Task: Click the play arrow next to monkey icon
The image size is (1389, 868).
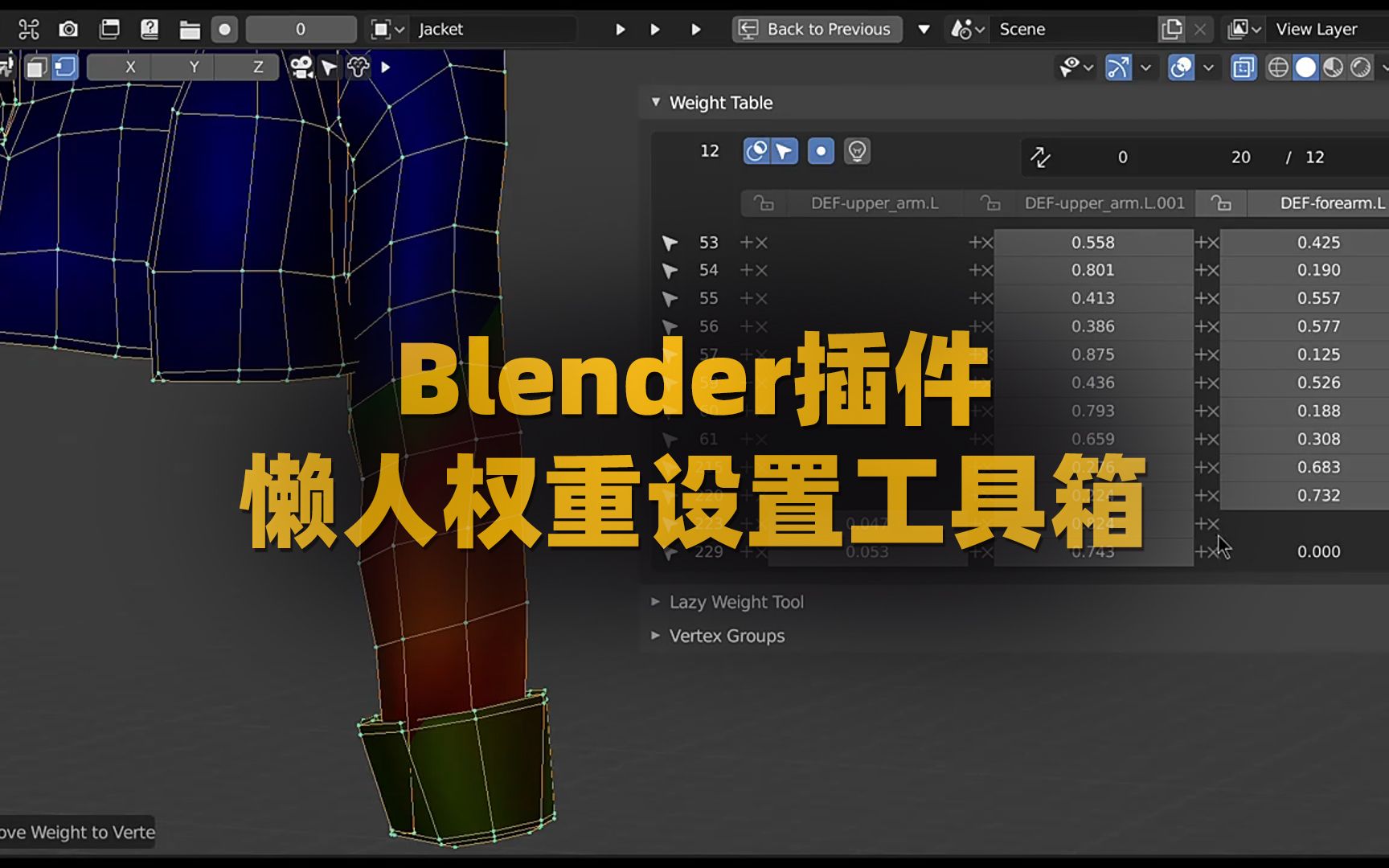Action: click(386, 68)
